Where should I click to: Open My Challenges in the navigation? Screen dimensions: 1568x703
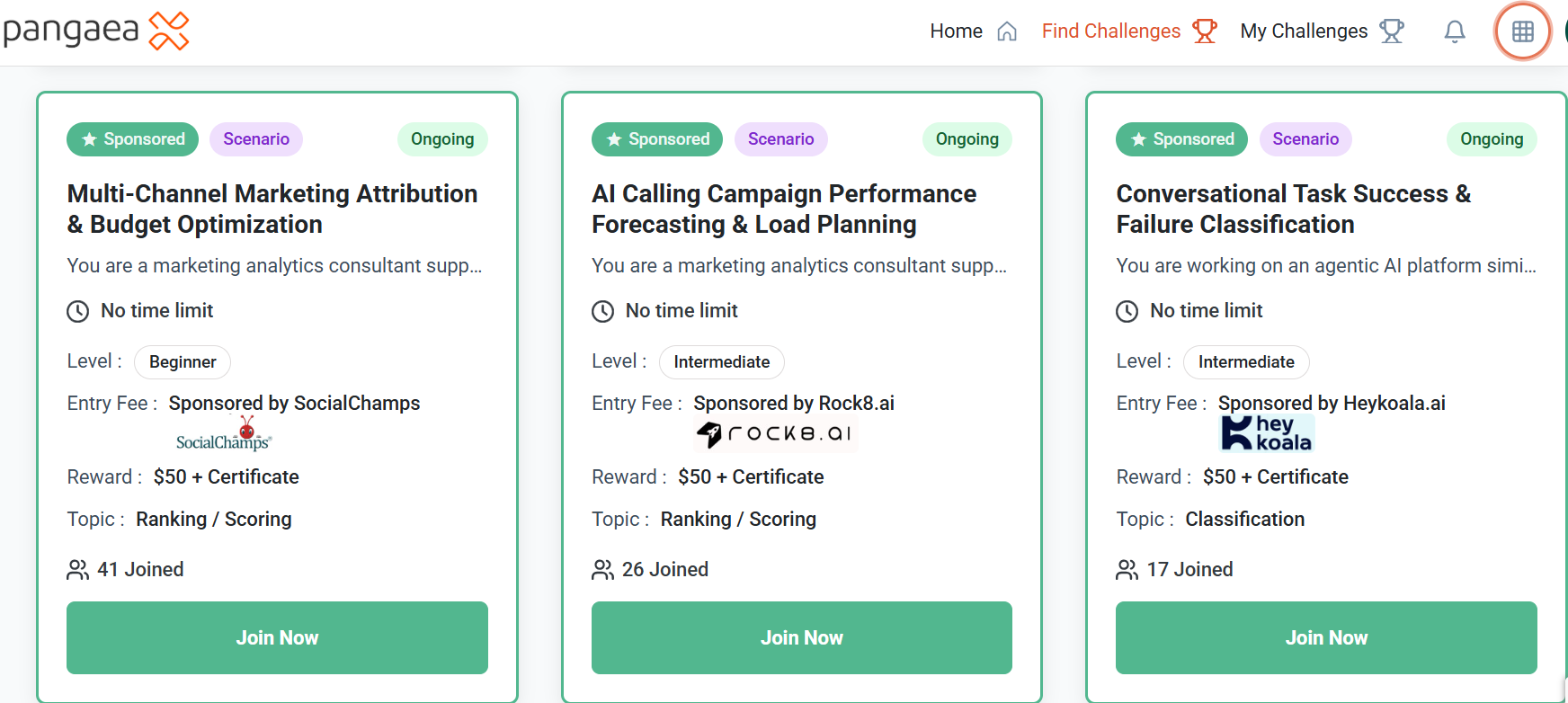[x=1321, y=31]
